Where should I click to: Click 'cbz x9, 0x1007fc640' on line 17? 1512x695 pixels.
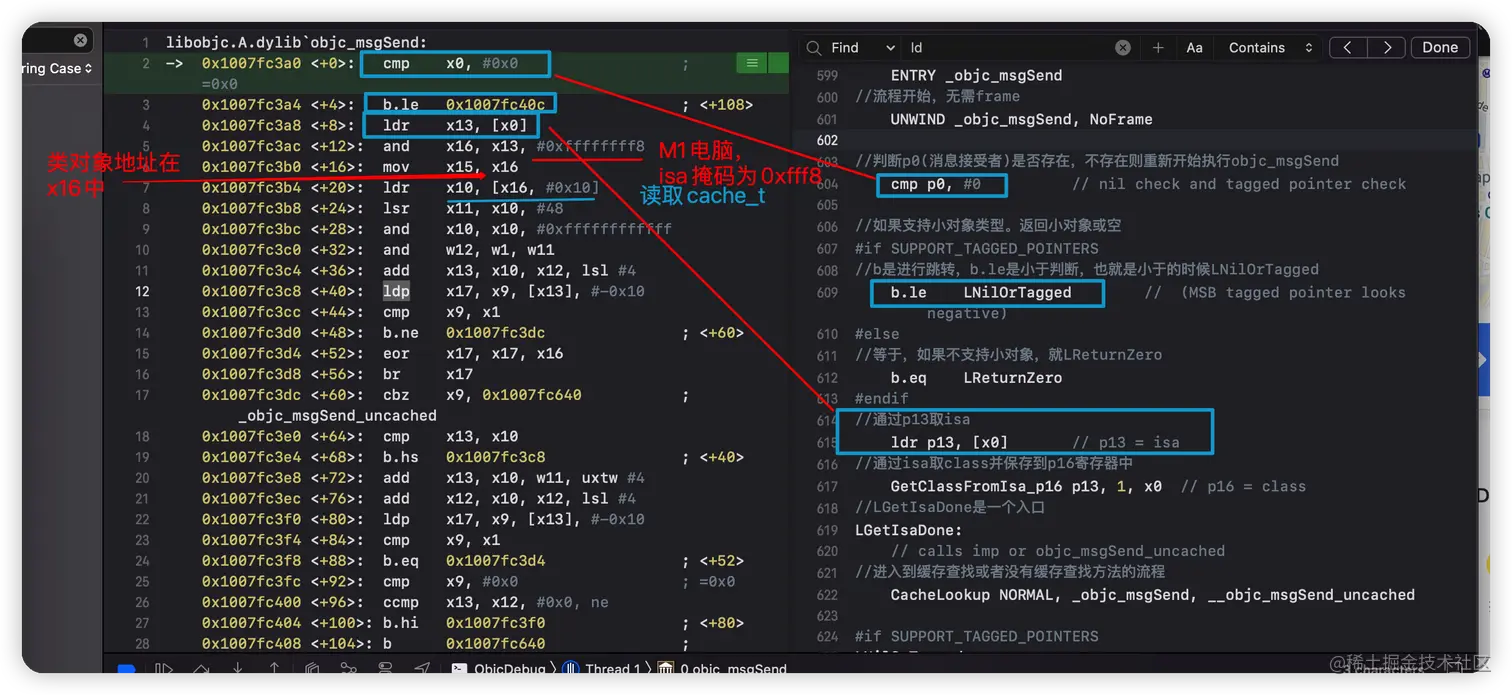pos(482,396)
